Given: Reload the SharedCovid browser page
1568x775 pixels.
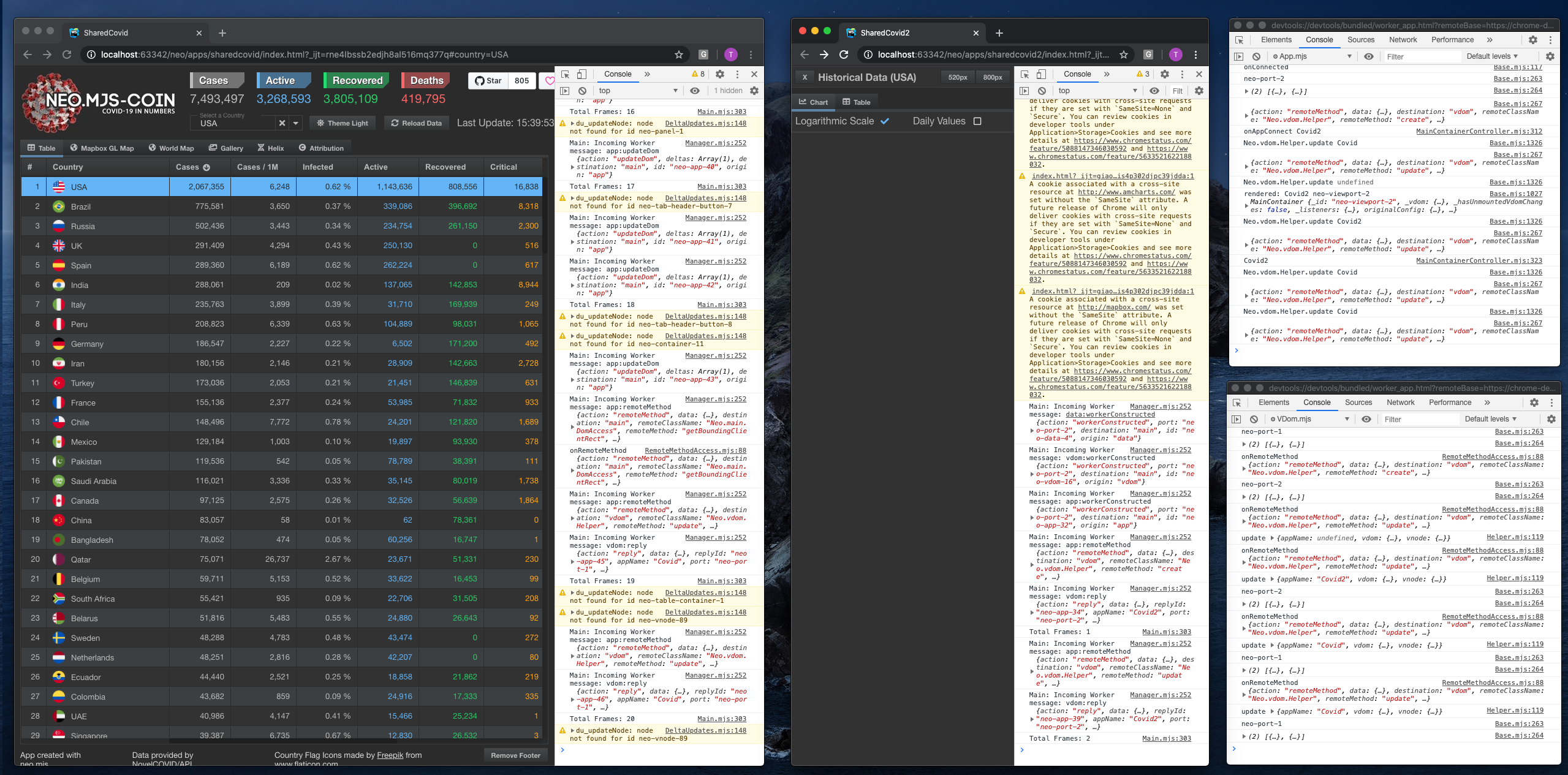Looking at the screenshot, I should click(67, 55).
